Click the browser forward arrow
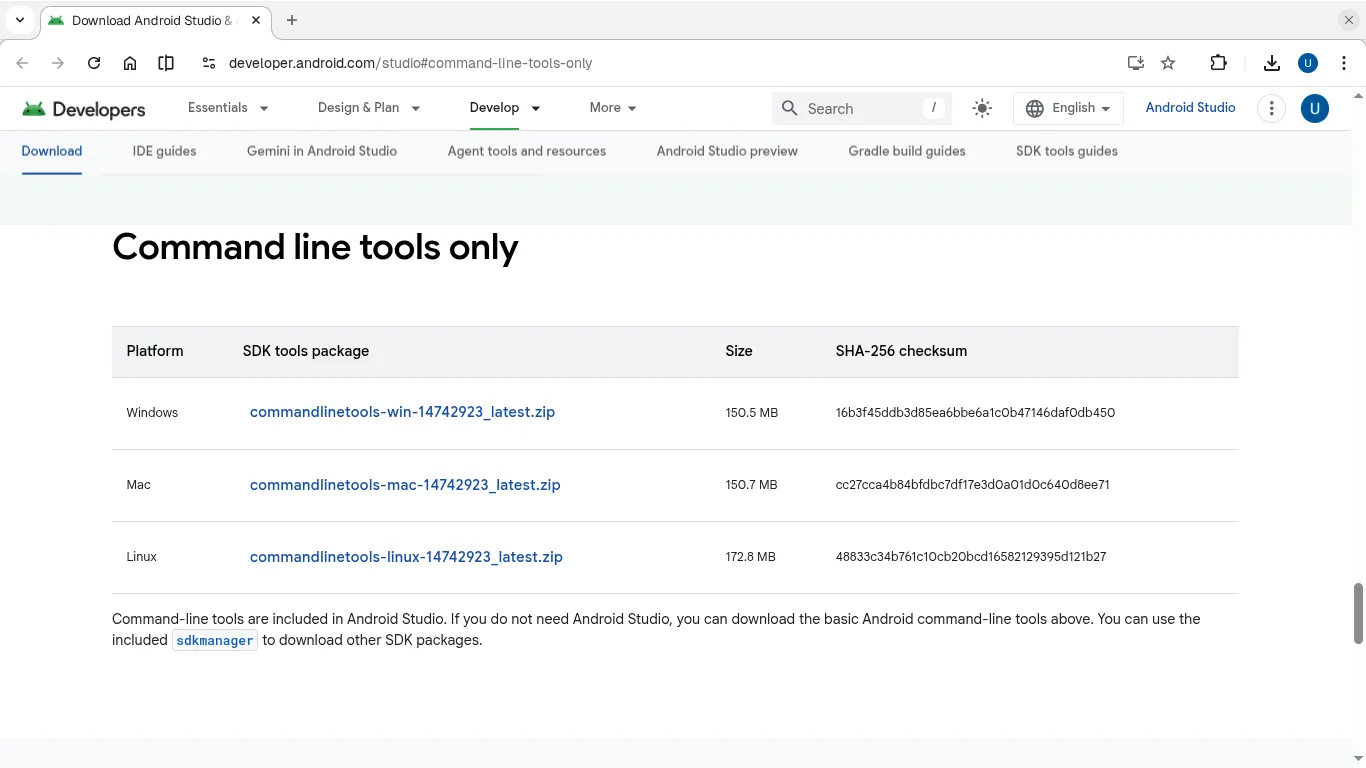This screenshot has width=1366, height=768. coord(58,63)
